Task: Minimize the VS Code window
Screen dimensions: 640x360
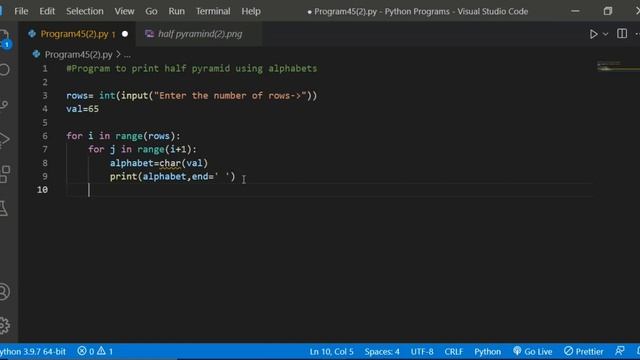Action: pyautogui.click(x=576, y=11)
